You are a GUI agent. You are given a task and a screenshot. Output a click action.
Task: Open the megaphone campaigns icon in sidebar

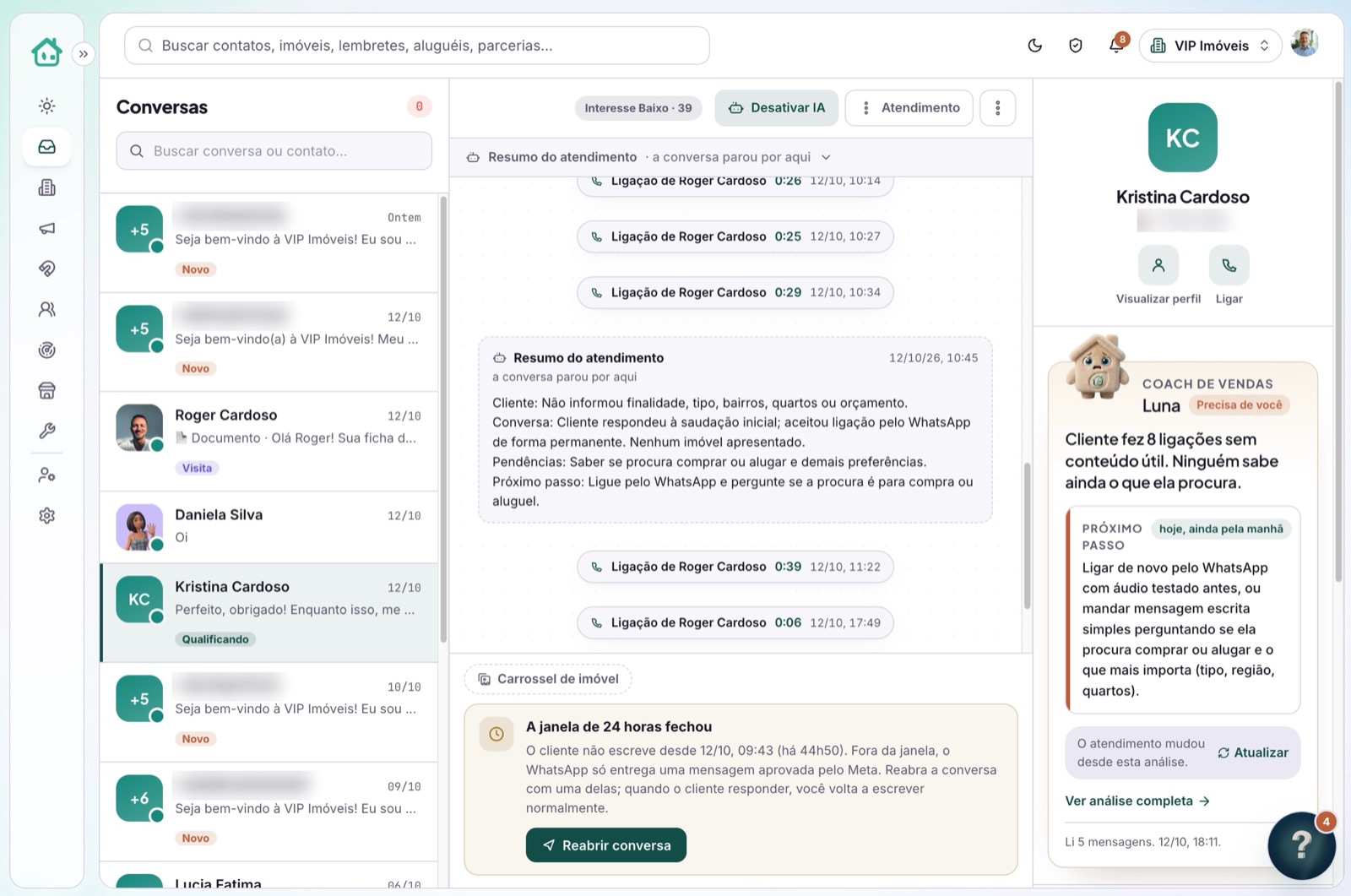47,228
